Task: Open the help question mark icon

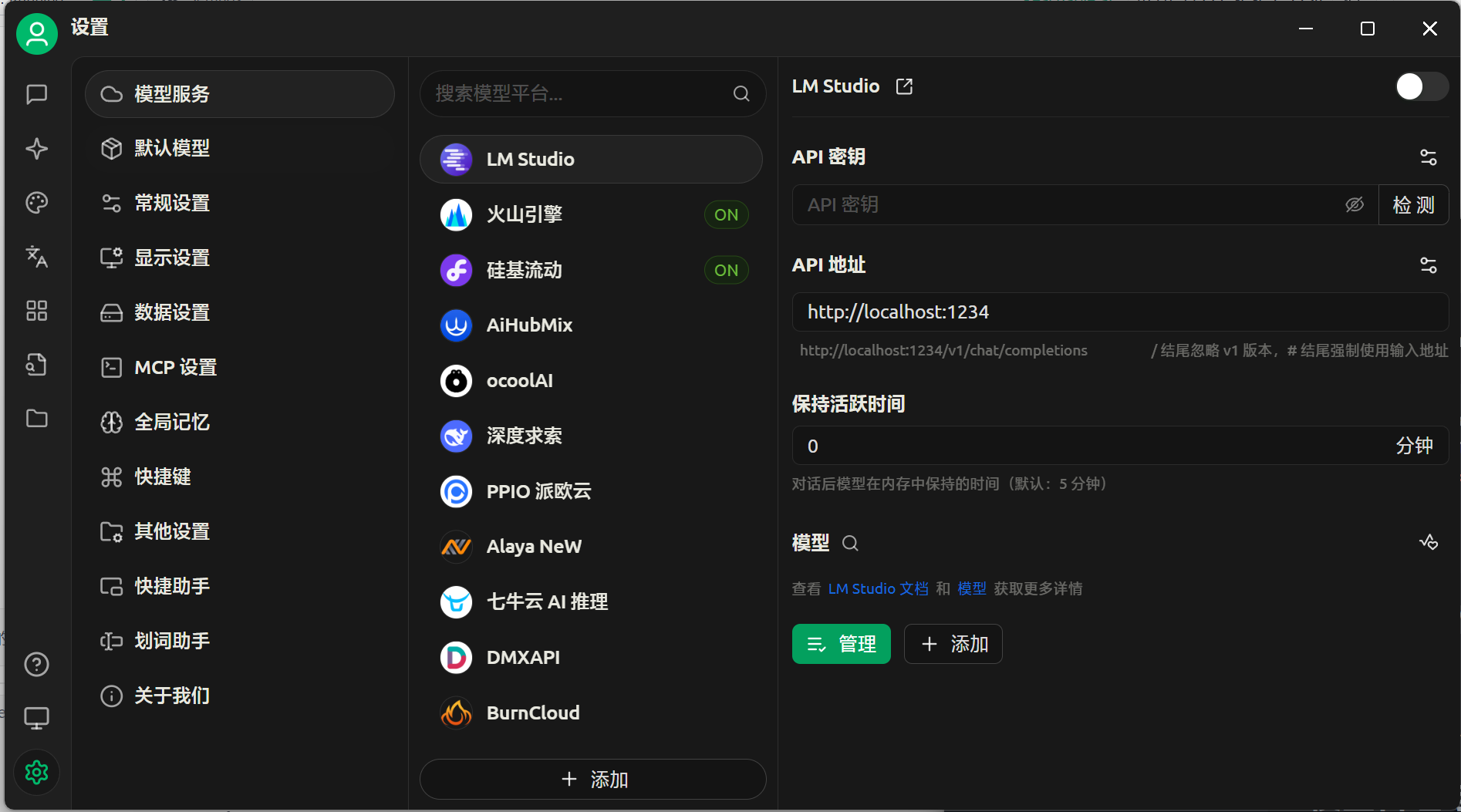Action: (x=37, y=664)
